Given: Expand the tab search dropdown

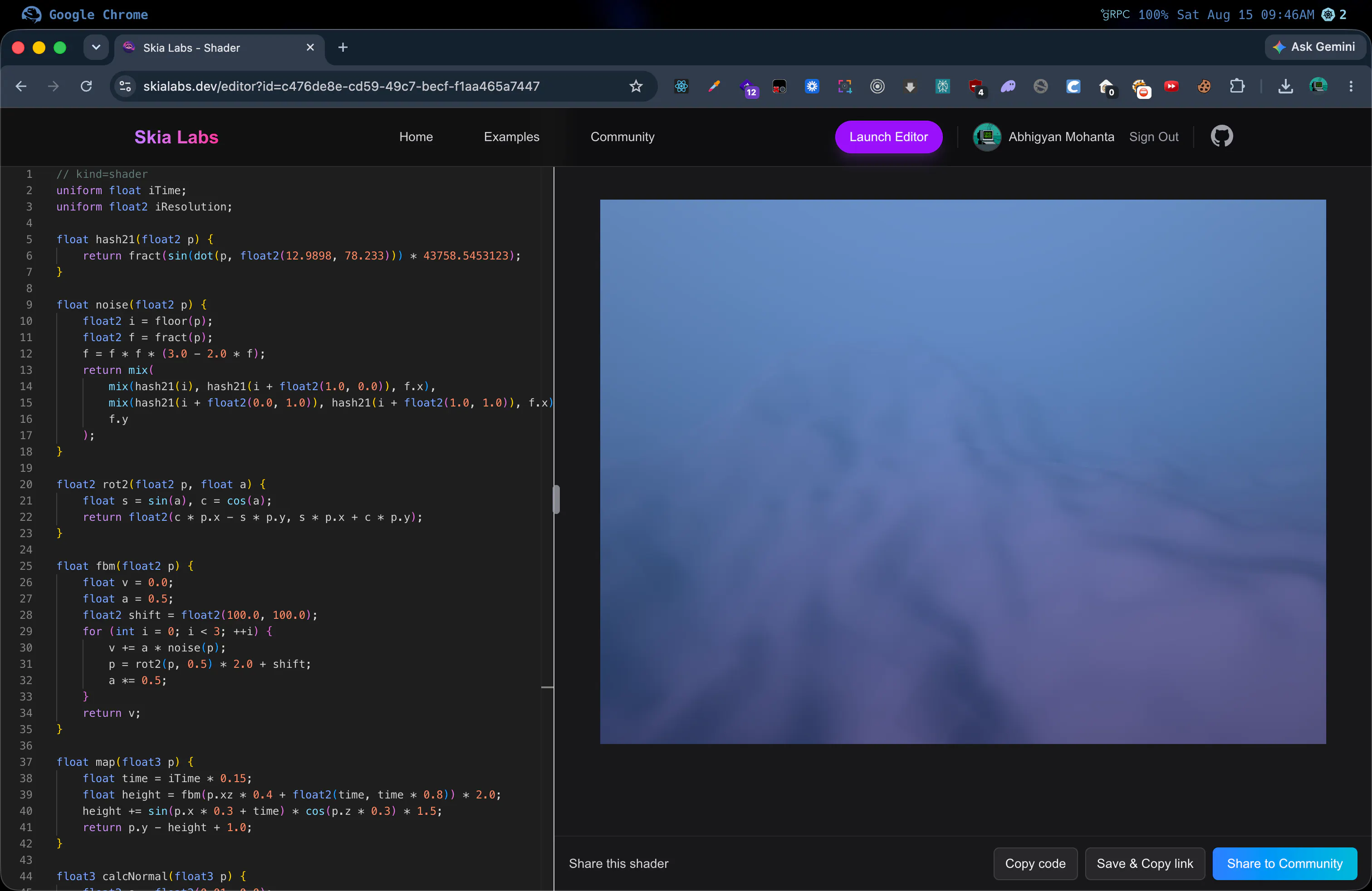Looking at the screenshot, I should coord(96,47).
